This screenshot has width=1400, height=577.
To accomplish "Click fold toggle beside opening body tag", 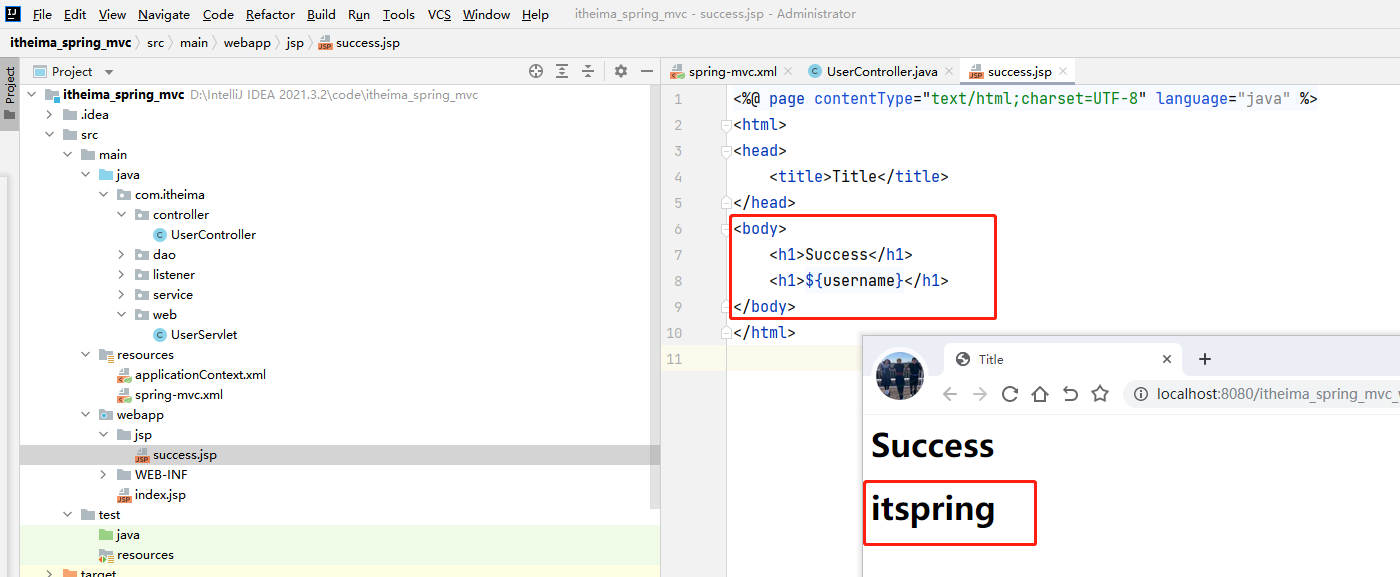I will (x=727, y=229).
